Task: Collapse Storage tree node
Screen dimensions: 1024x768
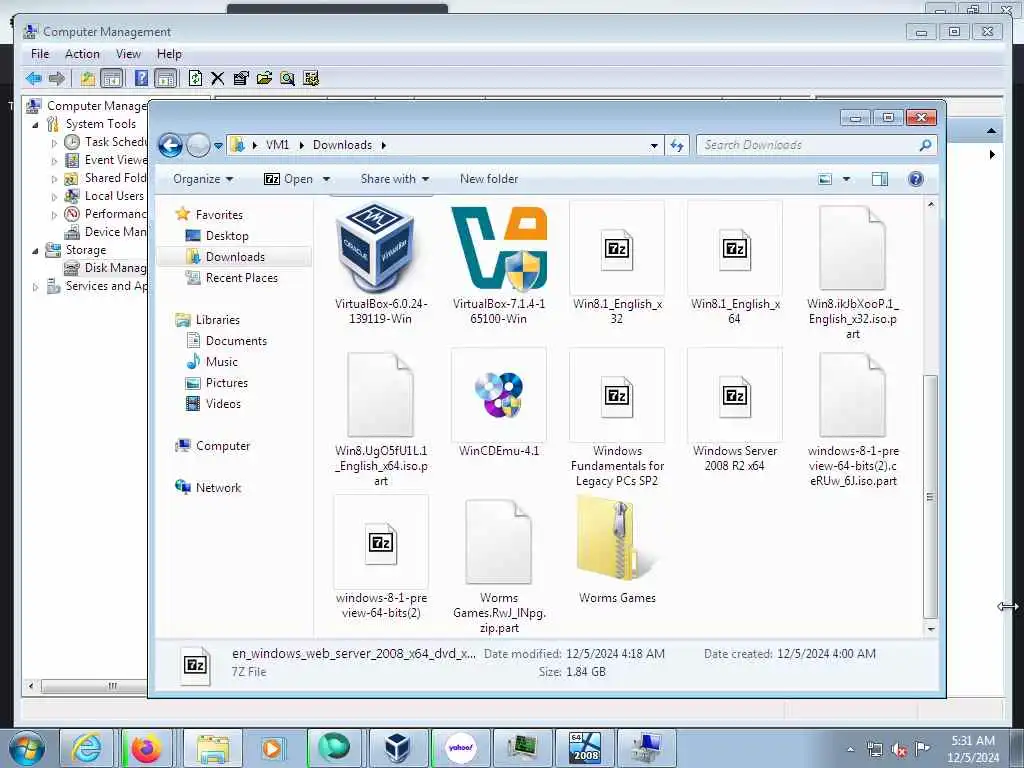Action: pos(35,250)
